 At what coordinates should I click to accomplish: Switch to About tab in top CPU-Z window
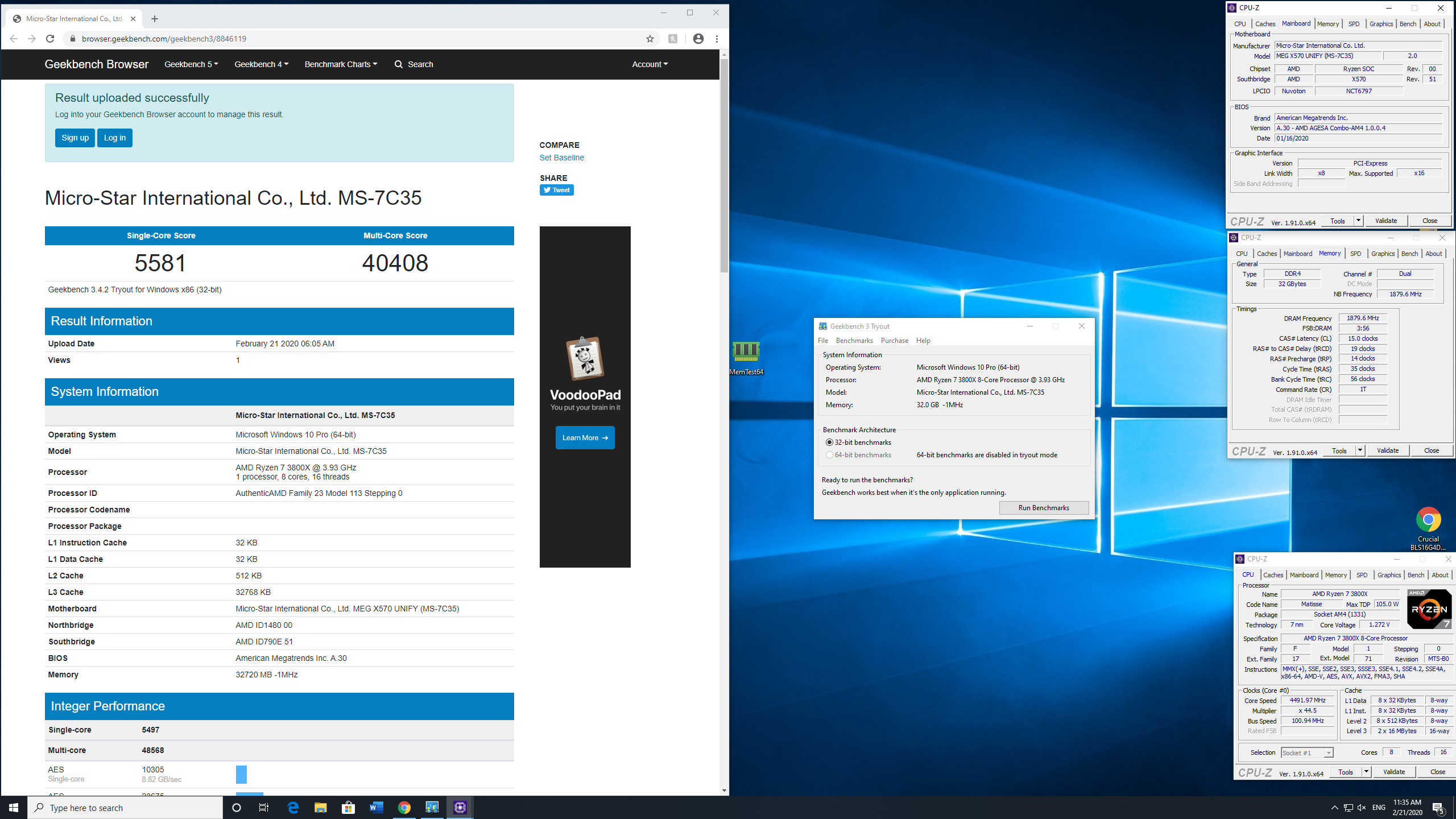[1432, 24]
